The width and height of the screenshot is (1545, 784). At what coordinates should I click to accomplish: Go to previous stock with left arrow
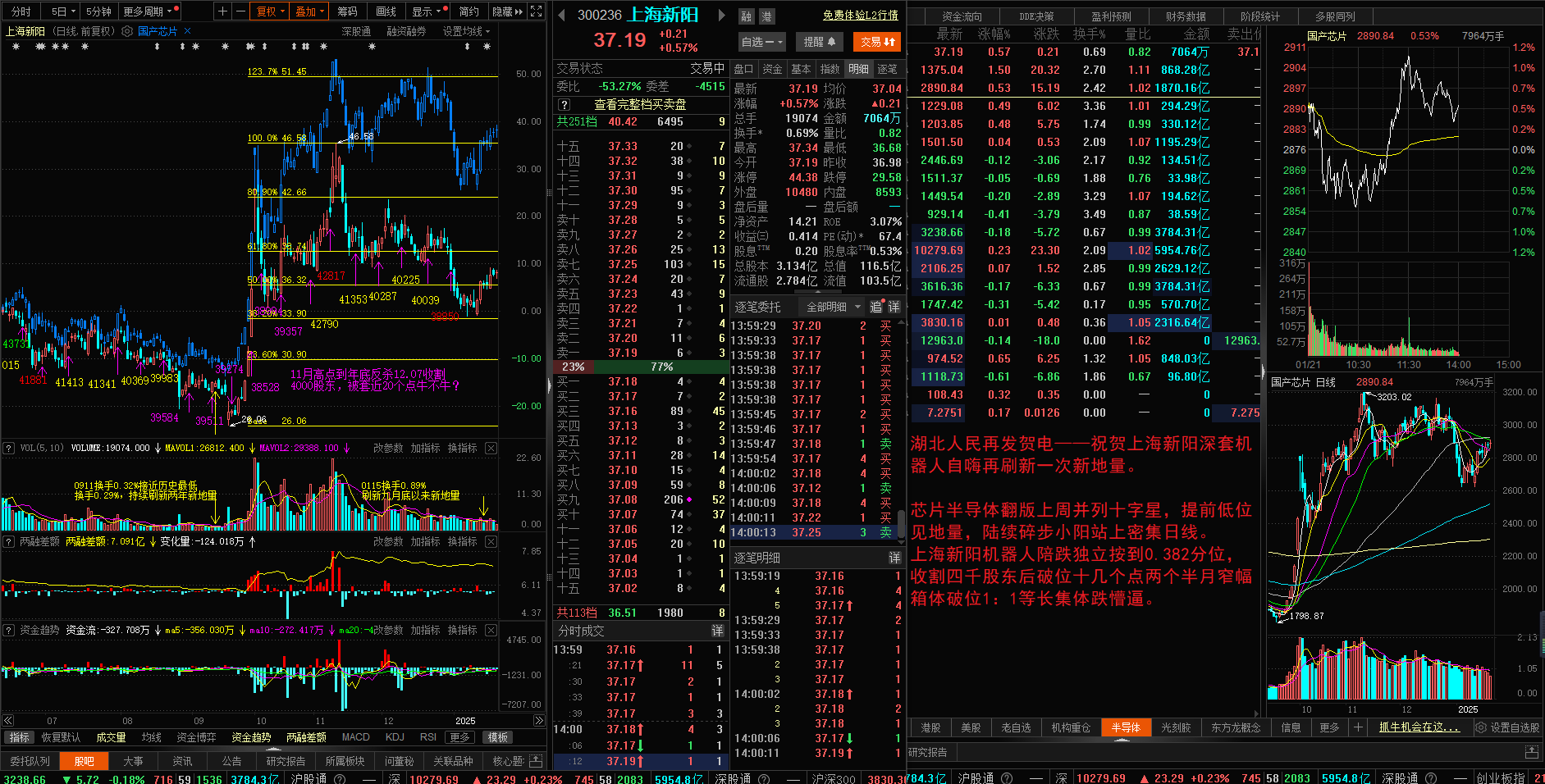pyautogui.click(x=562, y=15)
